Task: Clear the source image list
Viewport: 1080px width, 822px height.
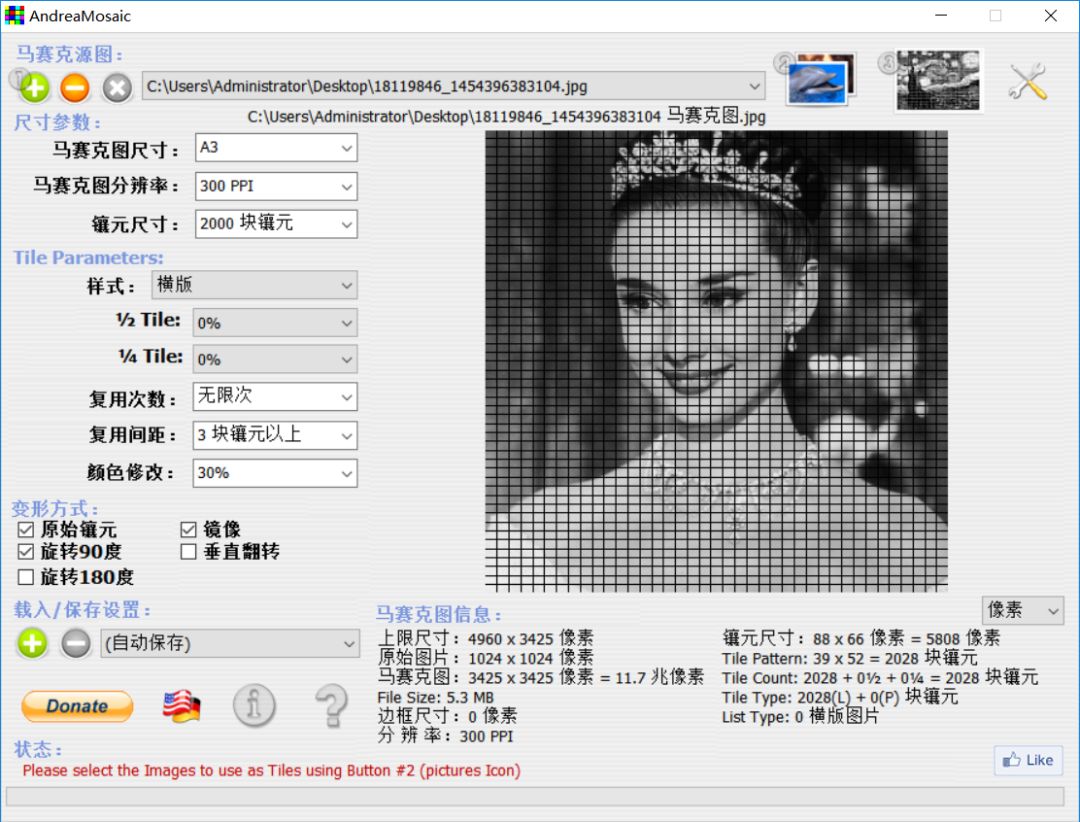Action: pyautogui.click(x=115, y=88)
